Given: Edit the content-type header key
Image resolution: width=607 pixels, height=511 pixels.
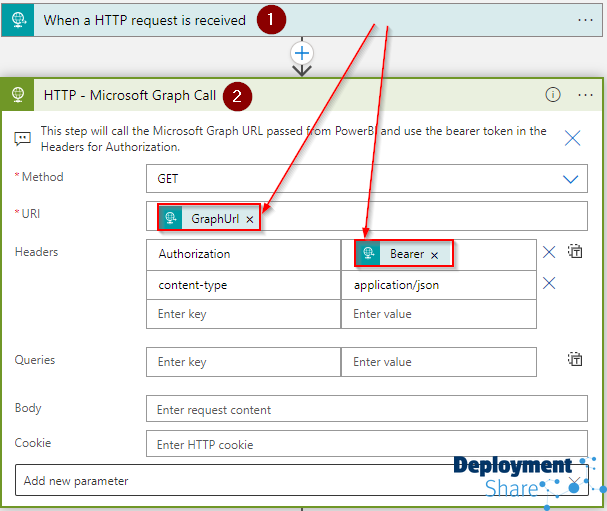Looking at the screenshot, I should pyautogui.click(x=243, y=285).
